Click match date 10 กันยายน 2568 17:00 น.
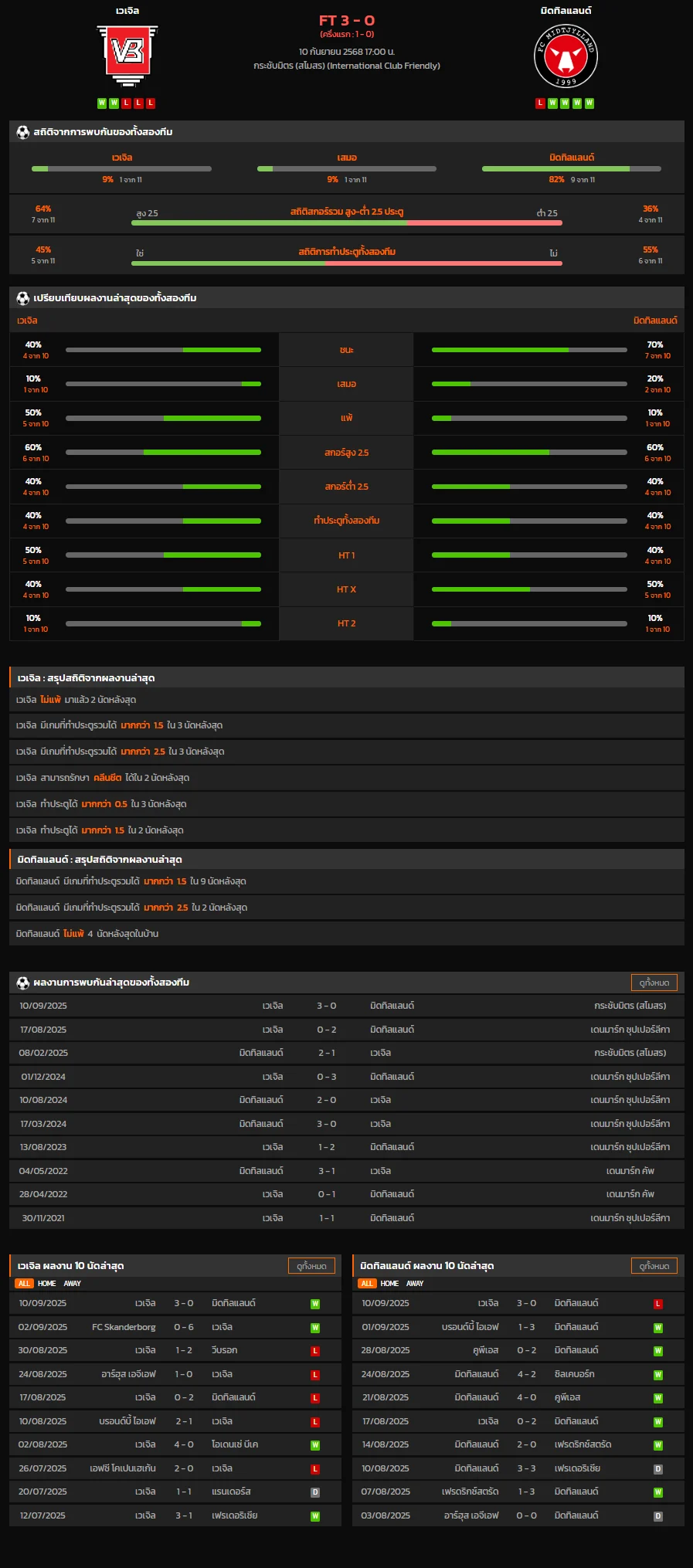Image resolution: width=693 pixels, height=1568 pixels. click(347, 52)
